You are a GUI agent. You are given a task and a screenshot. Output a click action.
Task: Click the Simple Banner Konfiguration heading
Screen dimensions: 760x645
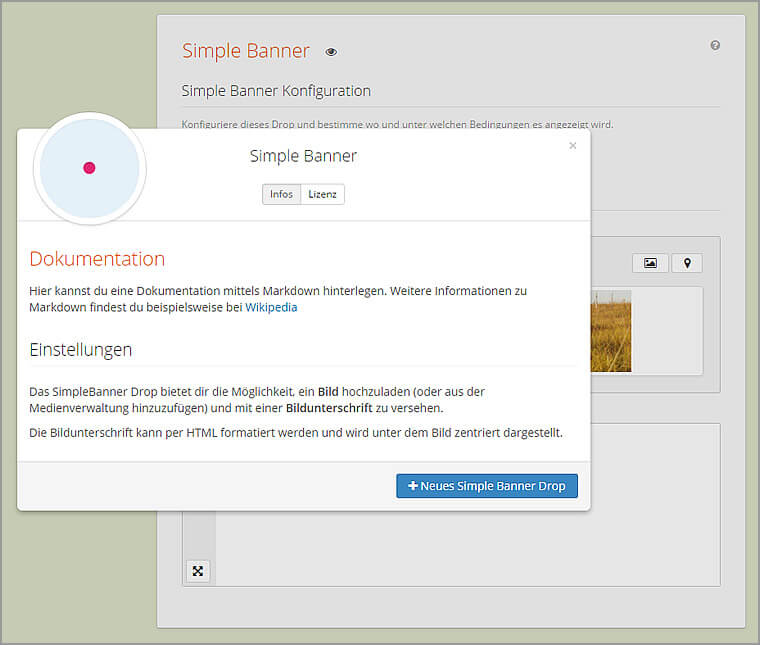coord(276,91)
